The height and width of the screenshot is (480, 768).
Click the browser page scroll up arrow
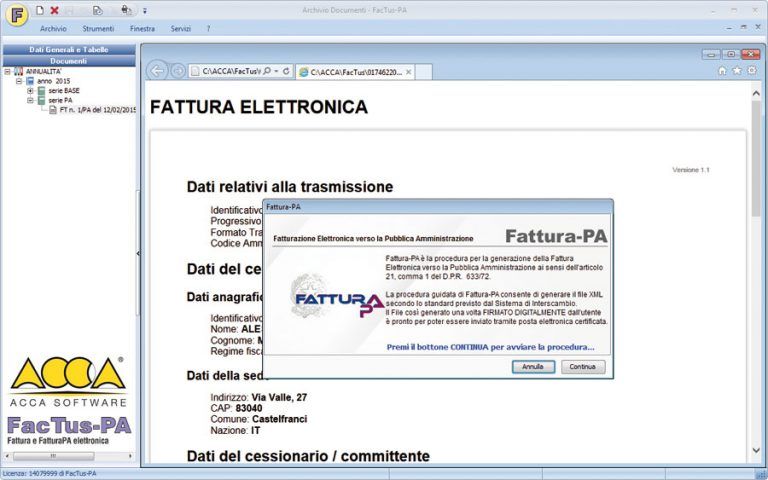click(756, 93)
